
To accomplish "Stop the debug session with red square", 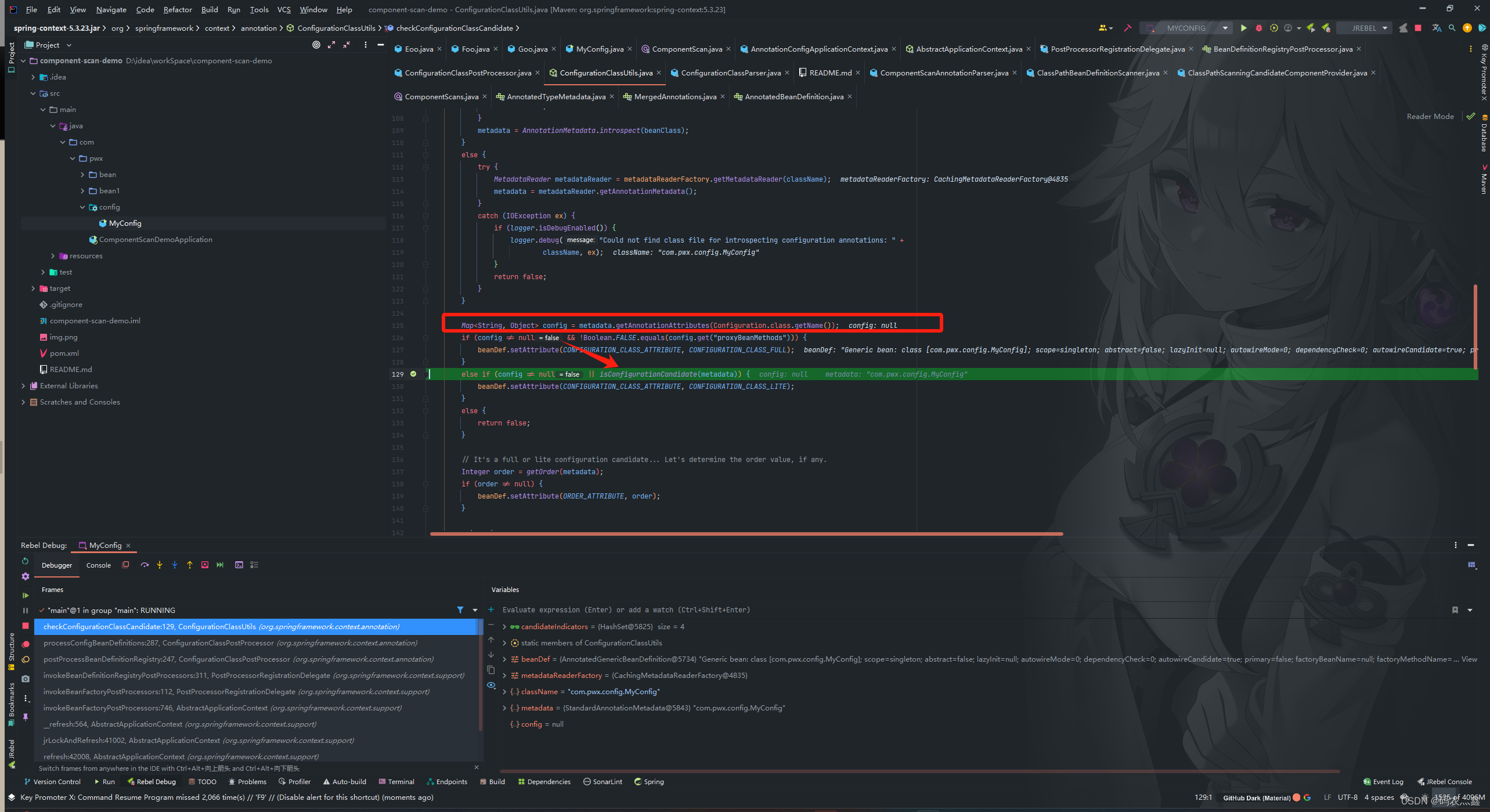I will click(x=26, y=626).
